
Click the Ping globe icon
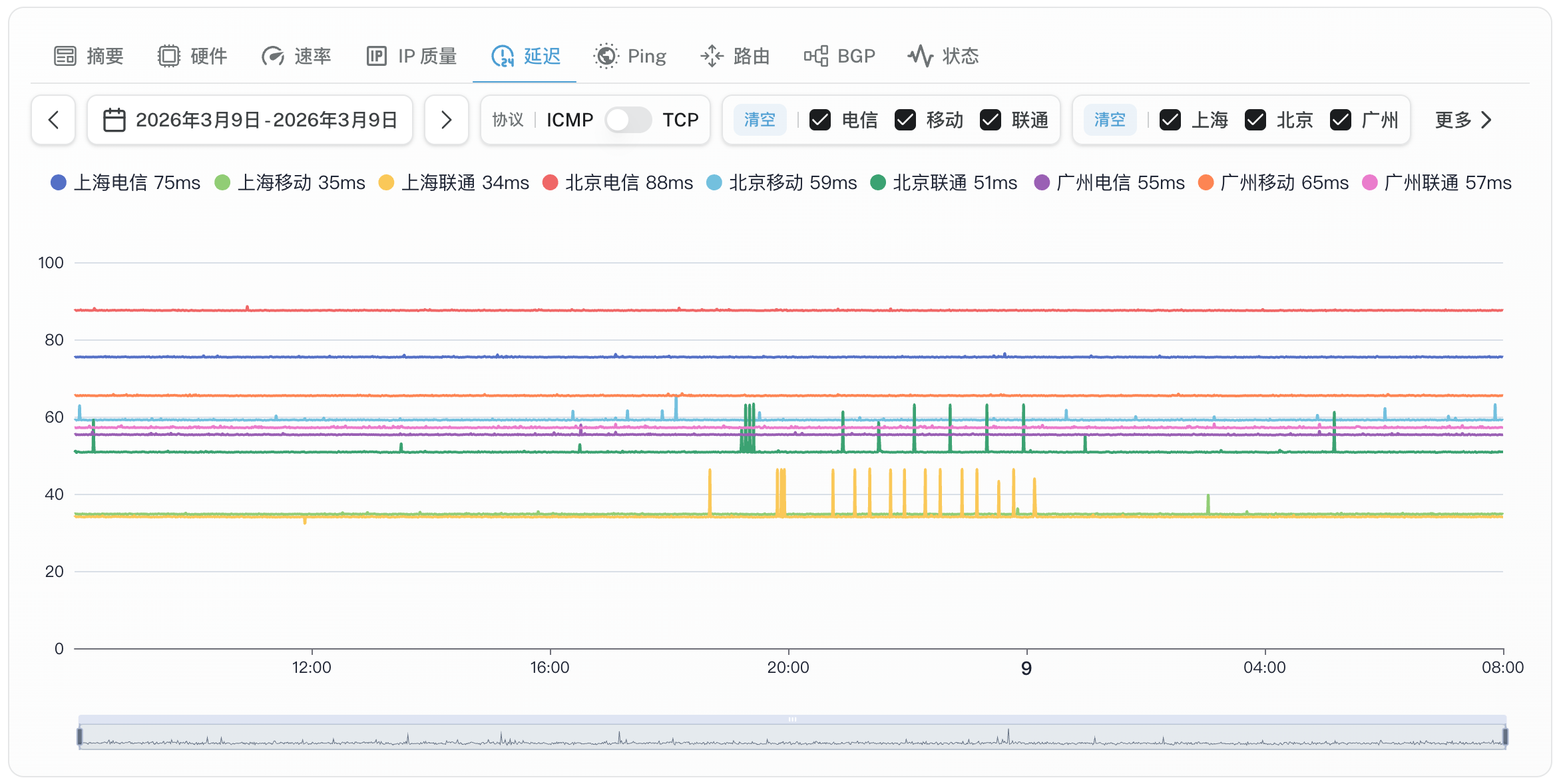point(606,56)
